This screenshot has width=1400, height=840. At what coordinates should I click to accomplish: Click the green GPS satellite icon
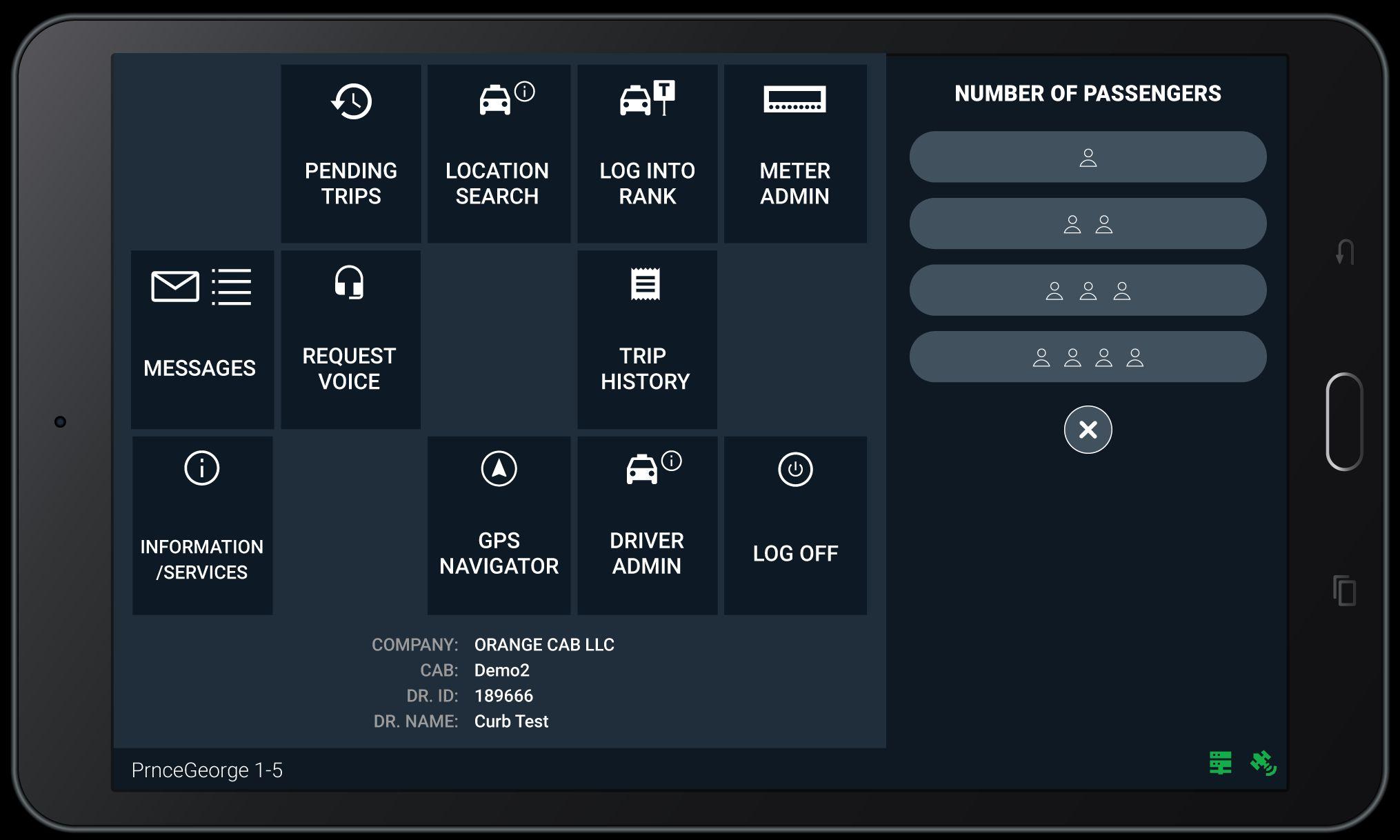(1263, 763)
